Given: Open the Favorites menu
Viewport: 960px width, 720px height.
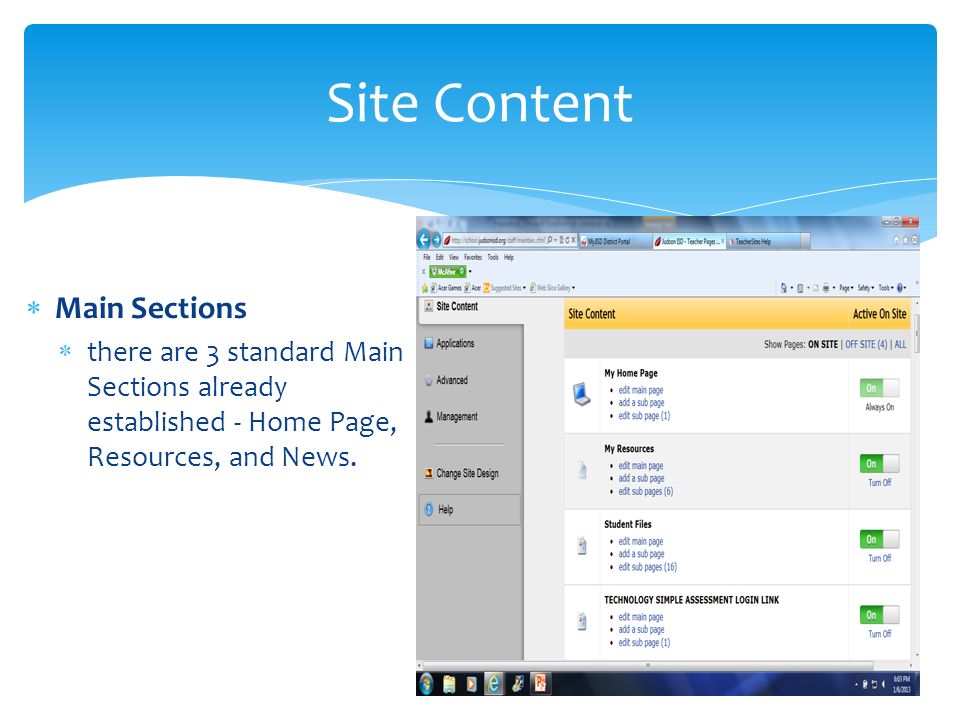Looking at the screenshot, I should tap(473, 258).
